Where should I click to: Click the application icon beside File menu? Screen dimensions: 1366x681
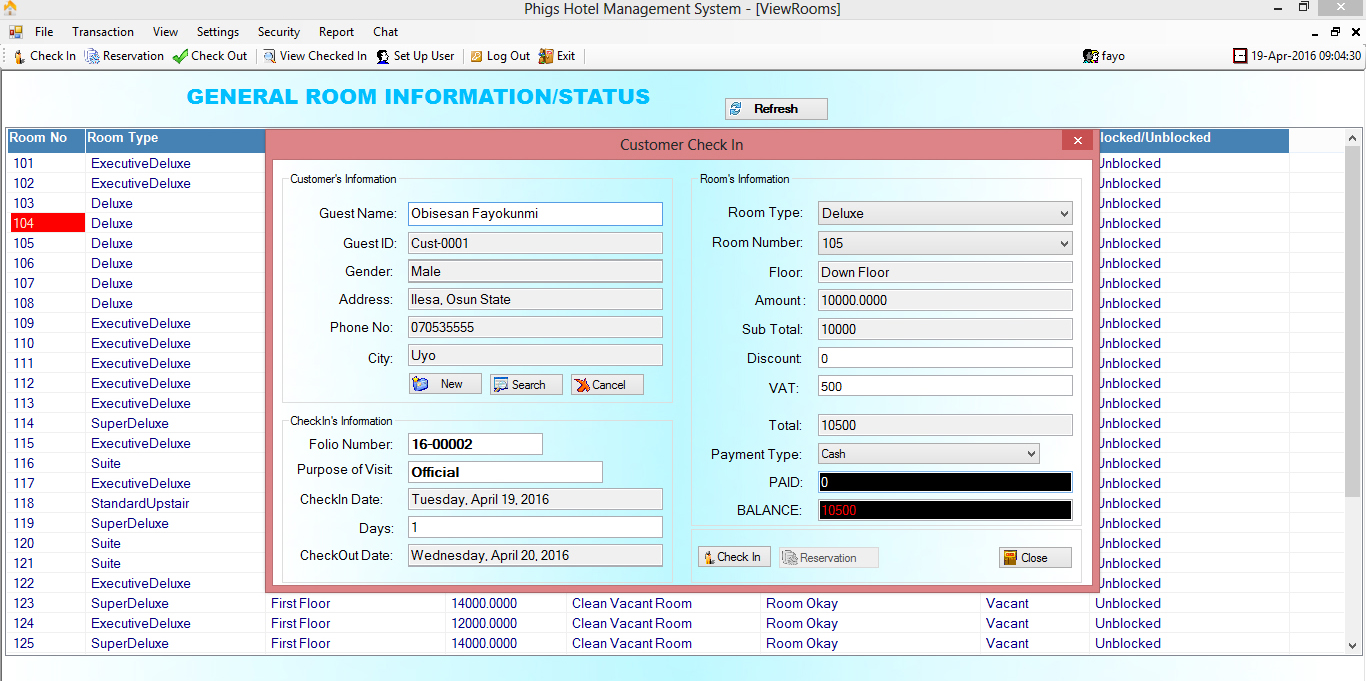point(16,32)
